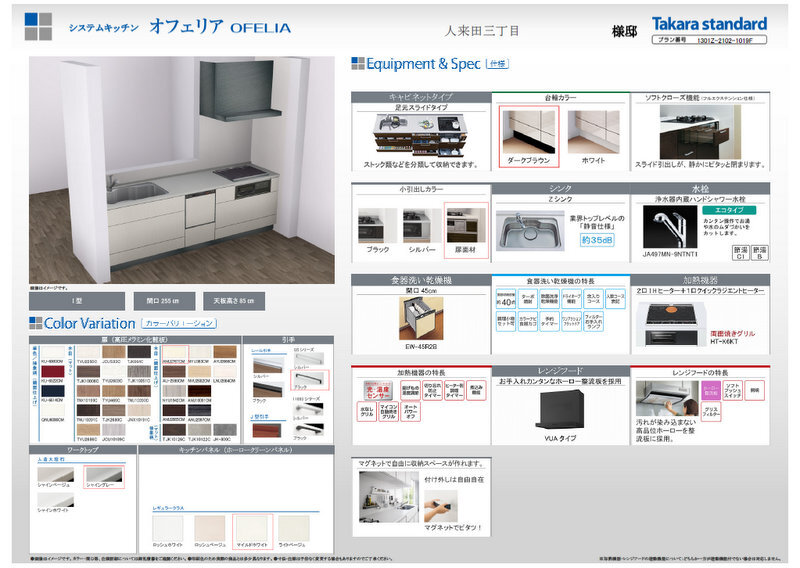Click the Equipment & Spec heading
The height and width of the screenshot is (568, 800).
(x=423, y=64)
